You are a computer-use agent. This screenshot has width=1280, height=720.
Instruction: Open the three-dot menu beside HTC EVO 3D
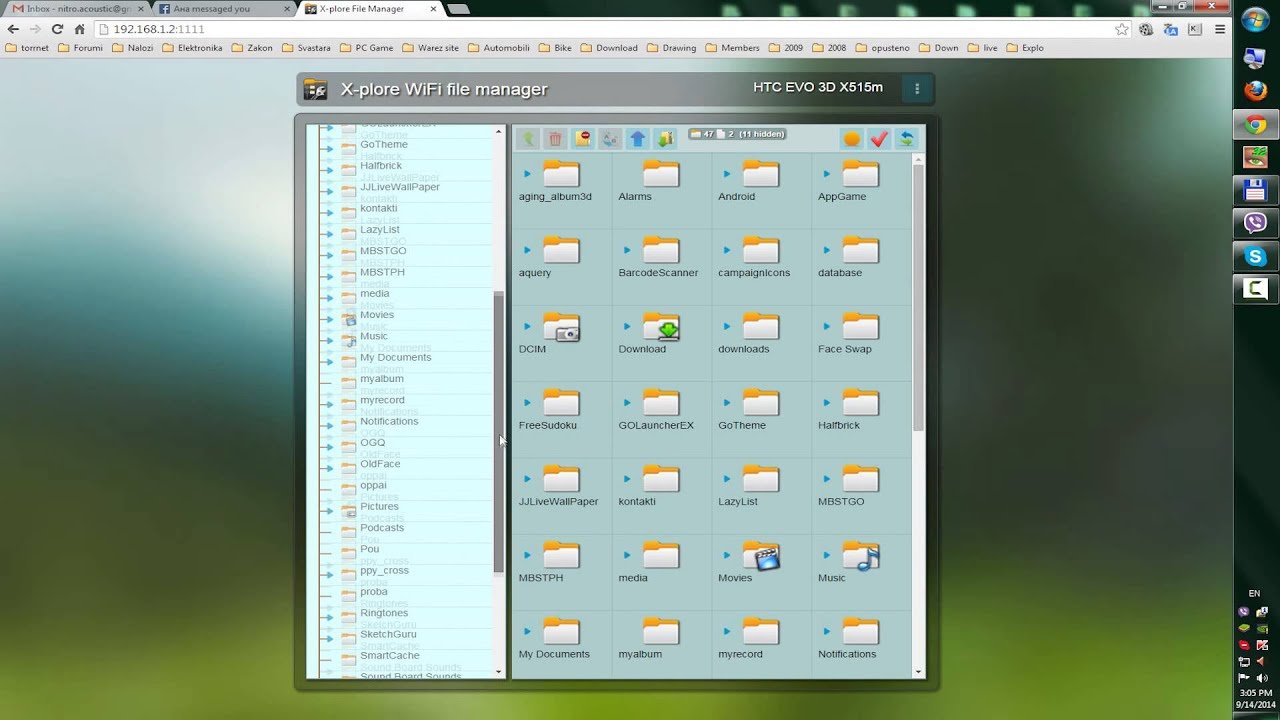pyautogui.click(x=917, y=89)
